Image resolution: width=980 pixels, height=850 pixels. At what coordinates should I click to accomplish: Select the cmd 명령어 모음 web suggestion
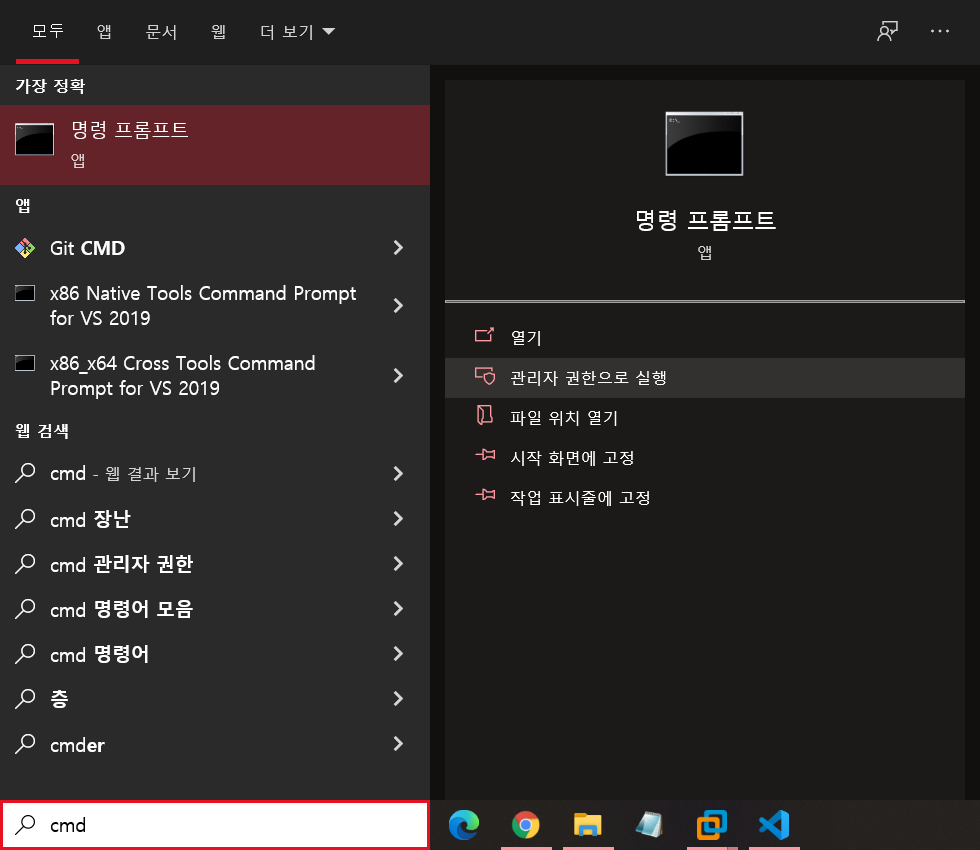pos(214,609)
